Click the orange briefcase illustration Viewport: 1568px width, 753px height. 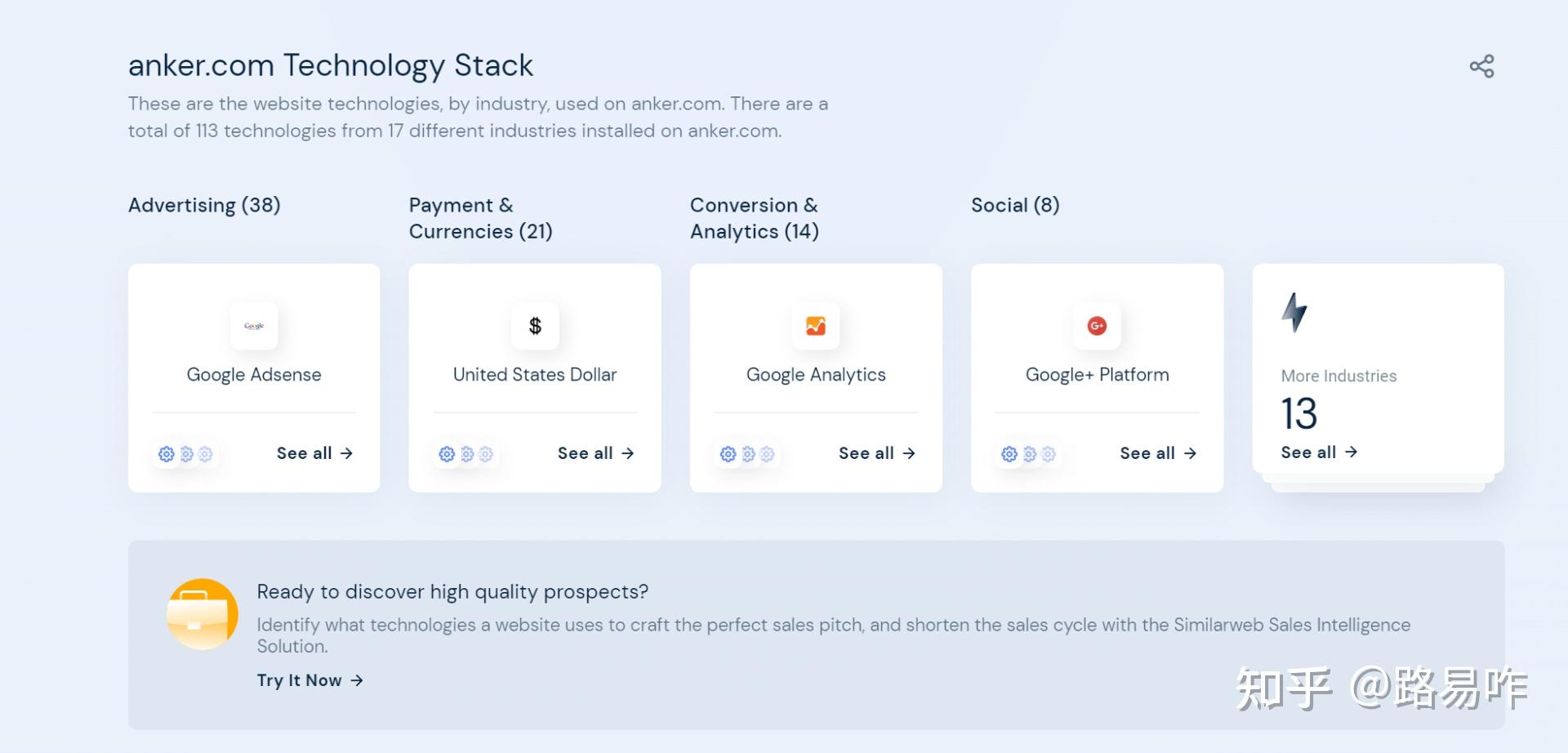coord(203,613)
